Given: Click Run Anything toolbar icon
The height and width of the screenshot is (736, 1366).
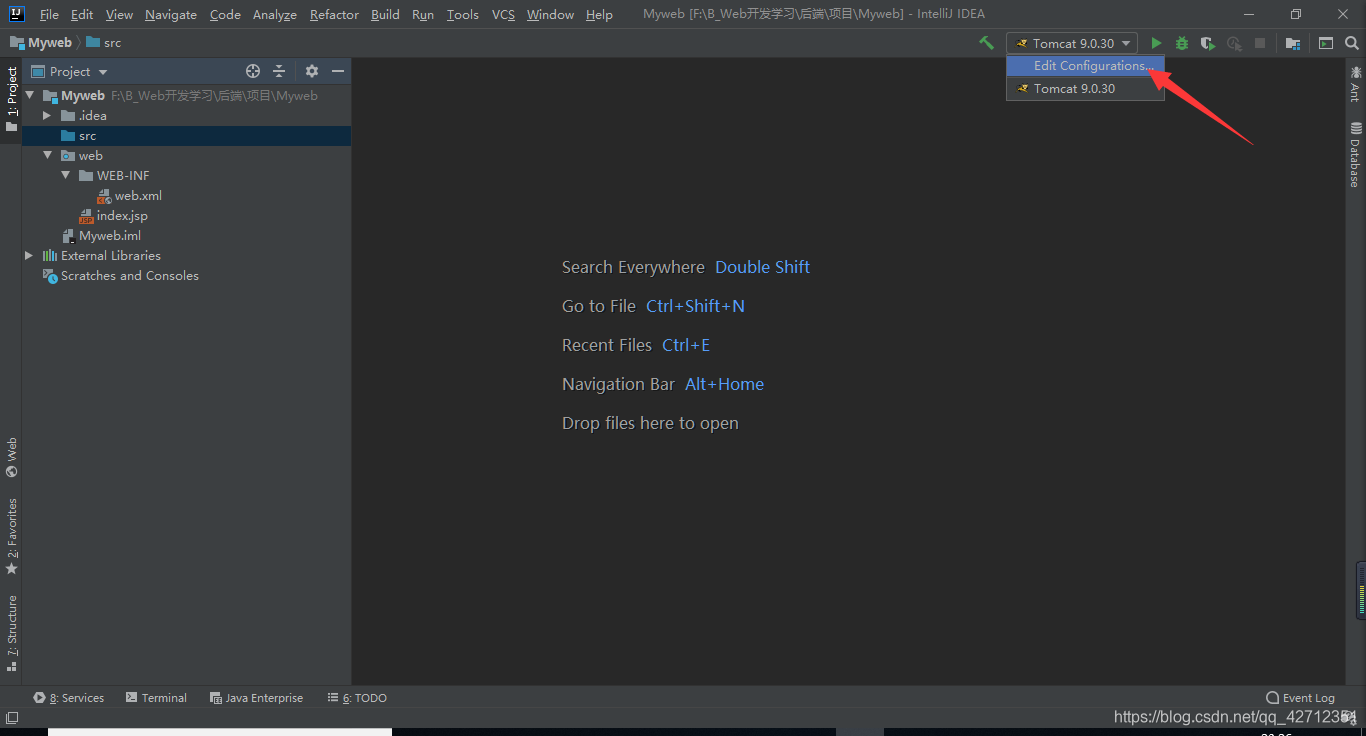Looking at the screenshot, I should pyautogui.click(x=1326, y=43).
